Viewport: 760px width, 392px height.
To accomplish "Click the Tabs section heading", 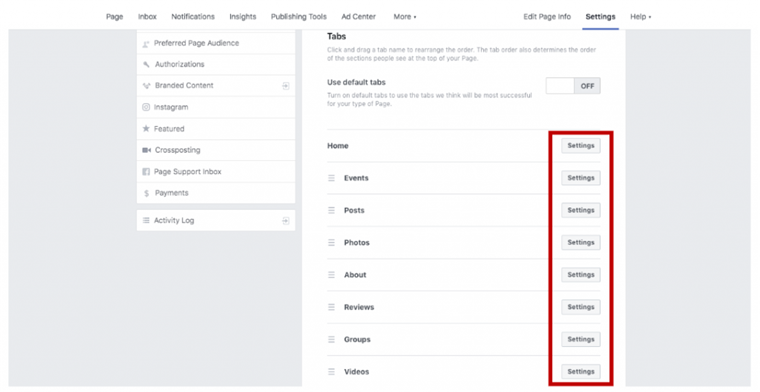I will [336, 36].
